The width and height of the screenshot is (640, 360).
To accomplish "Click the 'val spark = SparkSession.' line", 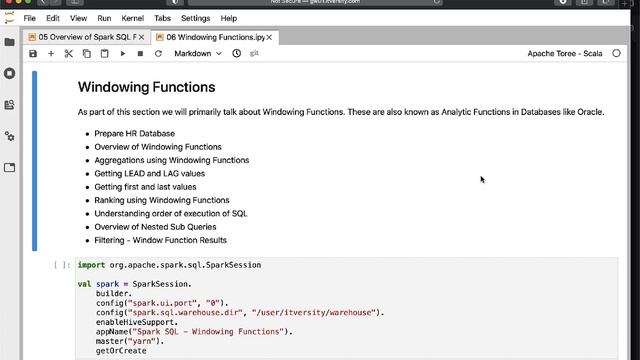I will [x=135, y=284].
